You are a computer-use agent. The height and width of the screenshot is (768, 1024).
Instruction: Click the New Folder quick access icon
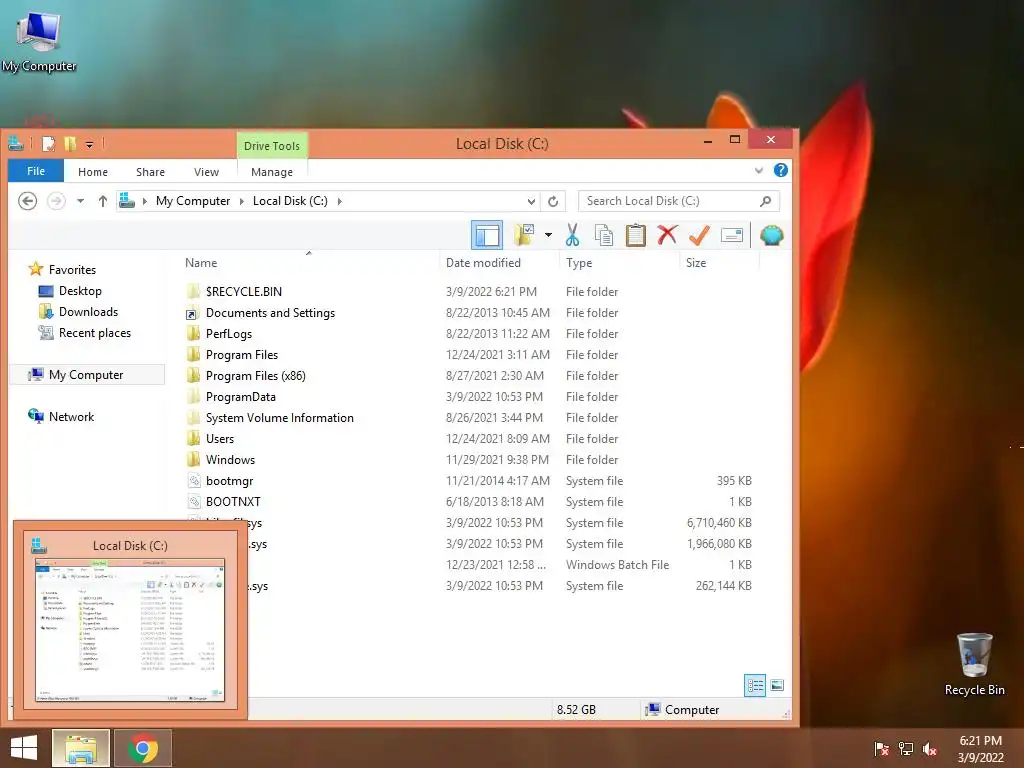[70, 144]
